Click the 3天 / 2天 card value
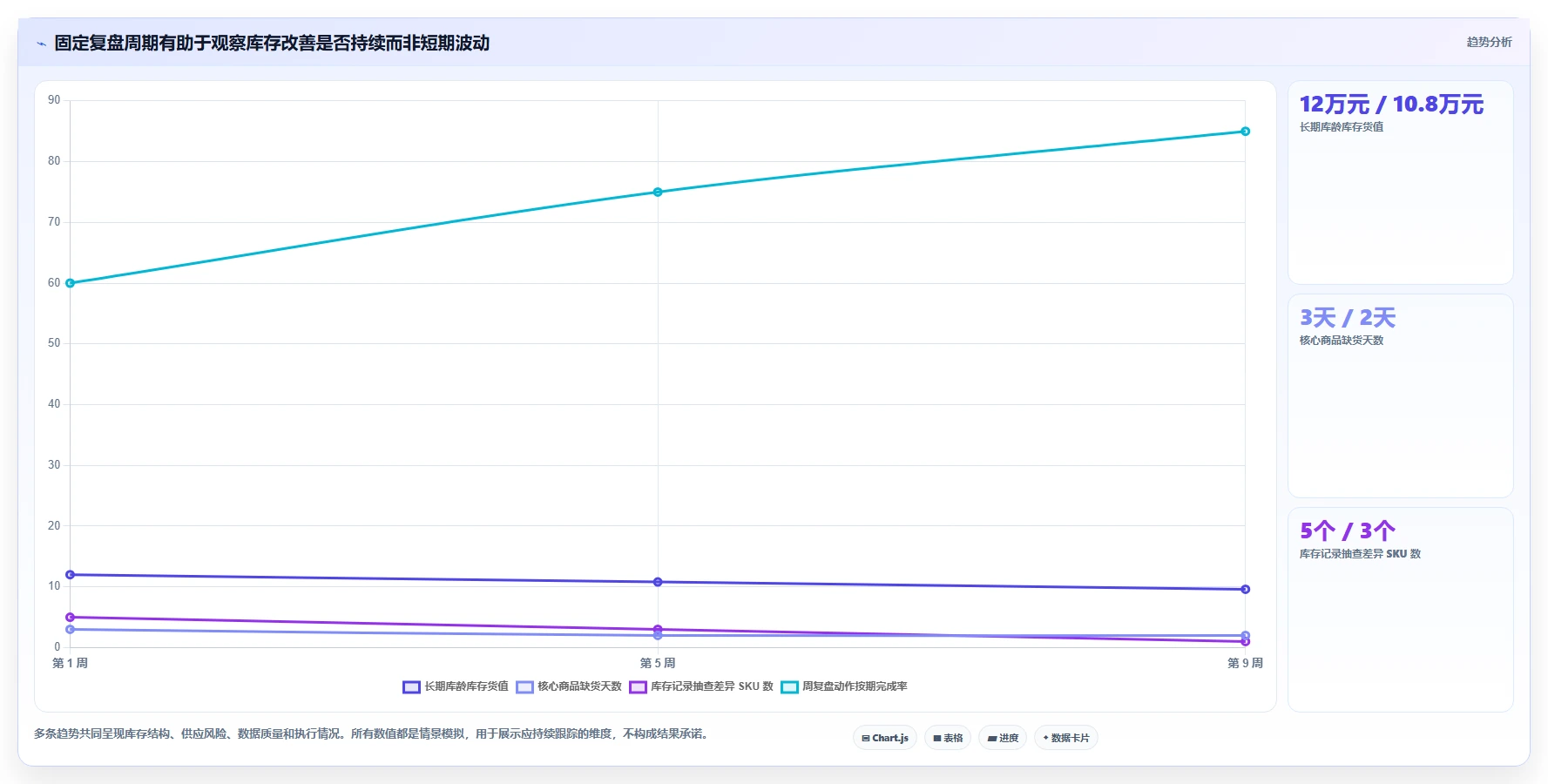Viewport: 1548px width, 784px height. (x=1348, y=318)
